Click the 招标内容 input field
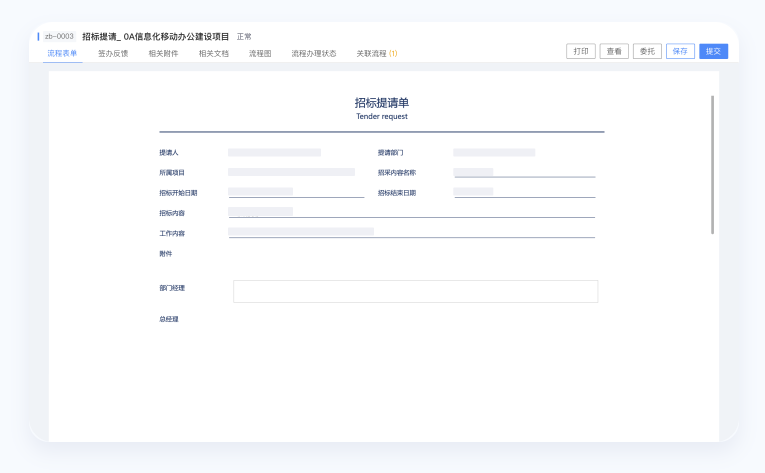 pyautogui.click(x=410, y=212)
